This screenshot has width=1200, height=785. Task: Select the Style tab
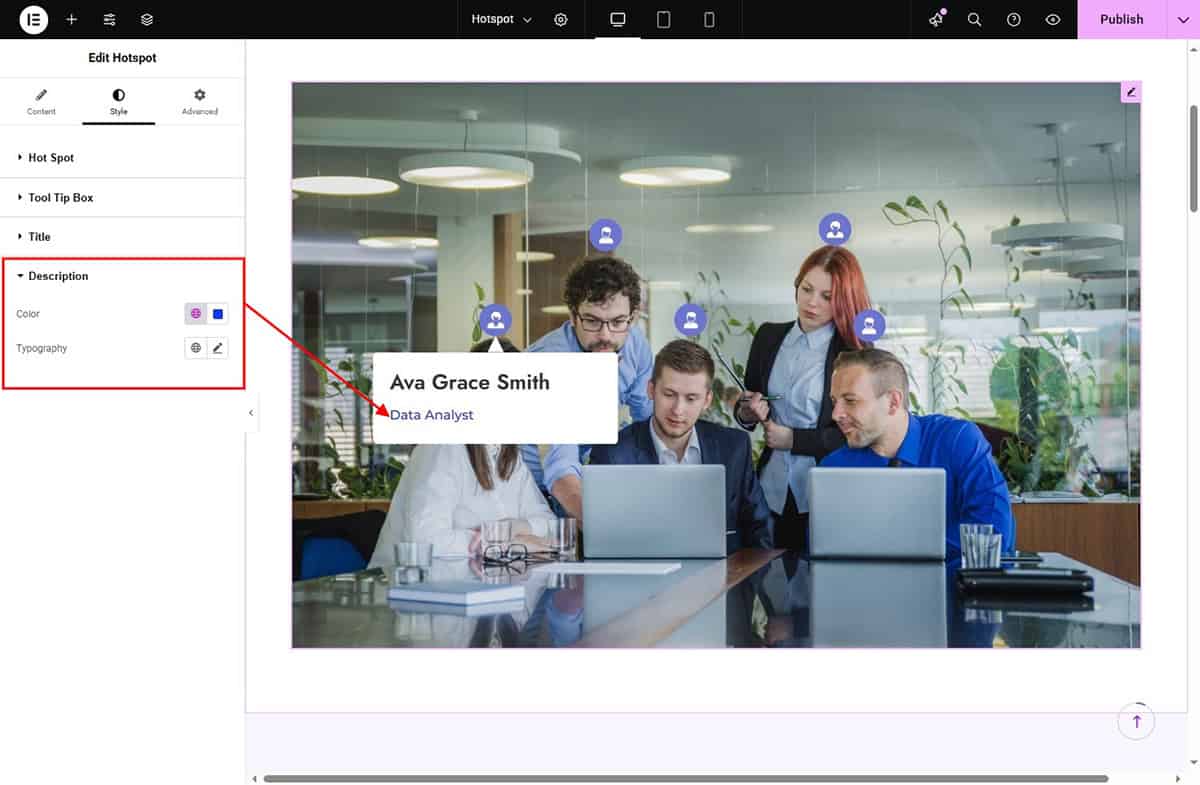[119, 102]
